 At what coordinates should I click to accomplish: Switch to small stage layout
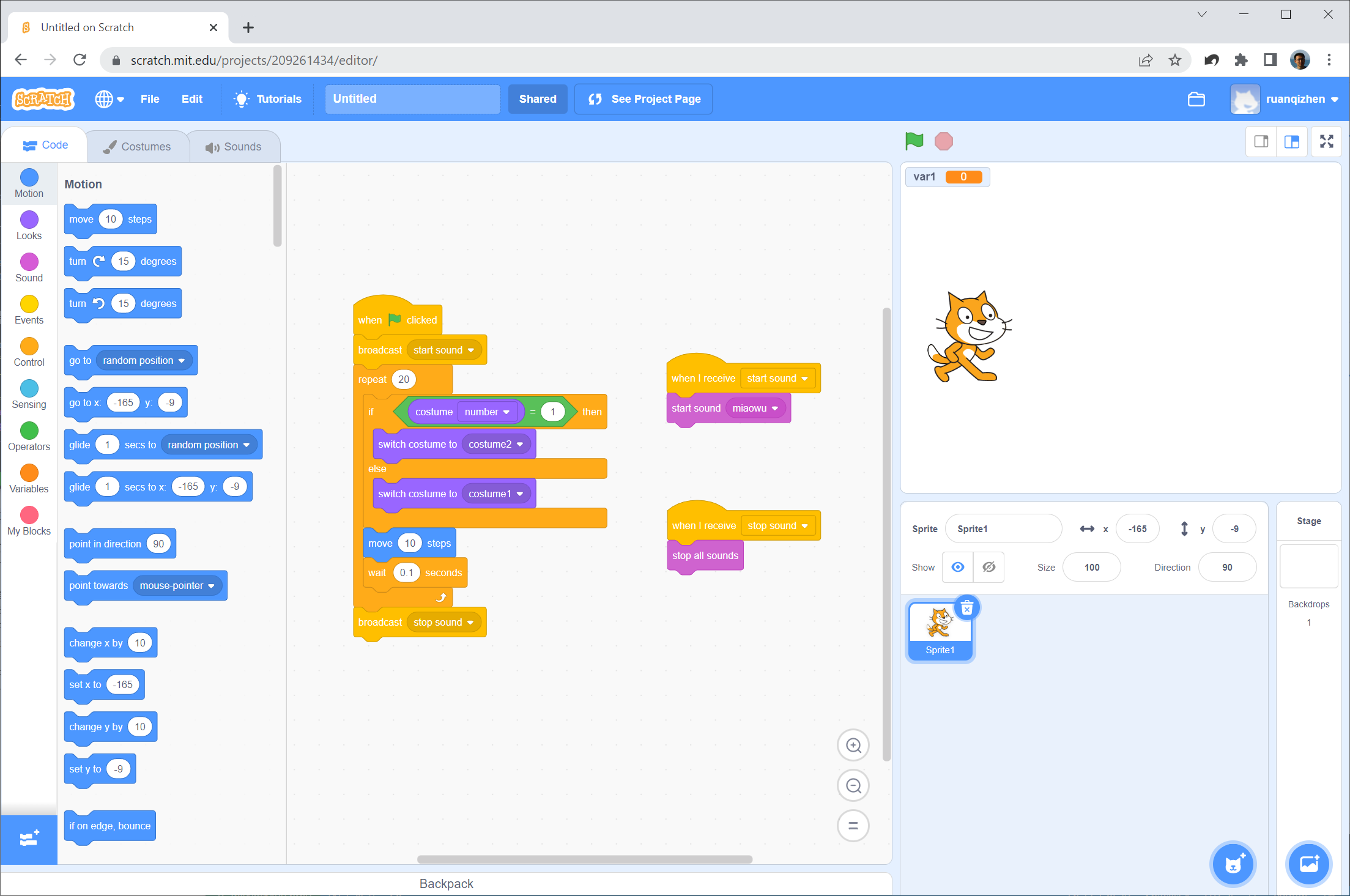point(1261,142)
